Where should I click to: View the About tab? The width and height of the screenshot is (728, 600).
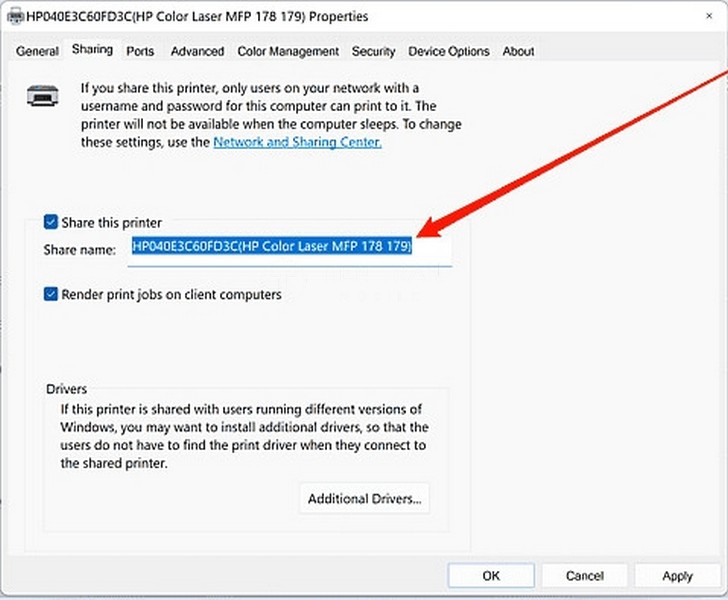pyautogui.click(x=518, y=51)
